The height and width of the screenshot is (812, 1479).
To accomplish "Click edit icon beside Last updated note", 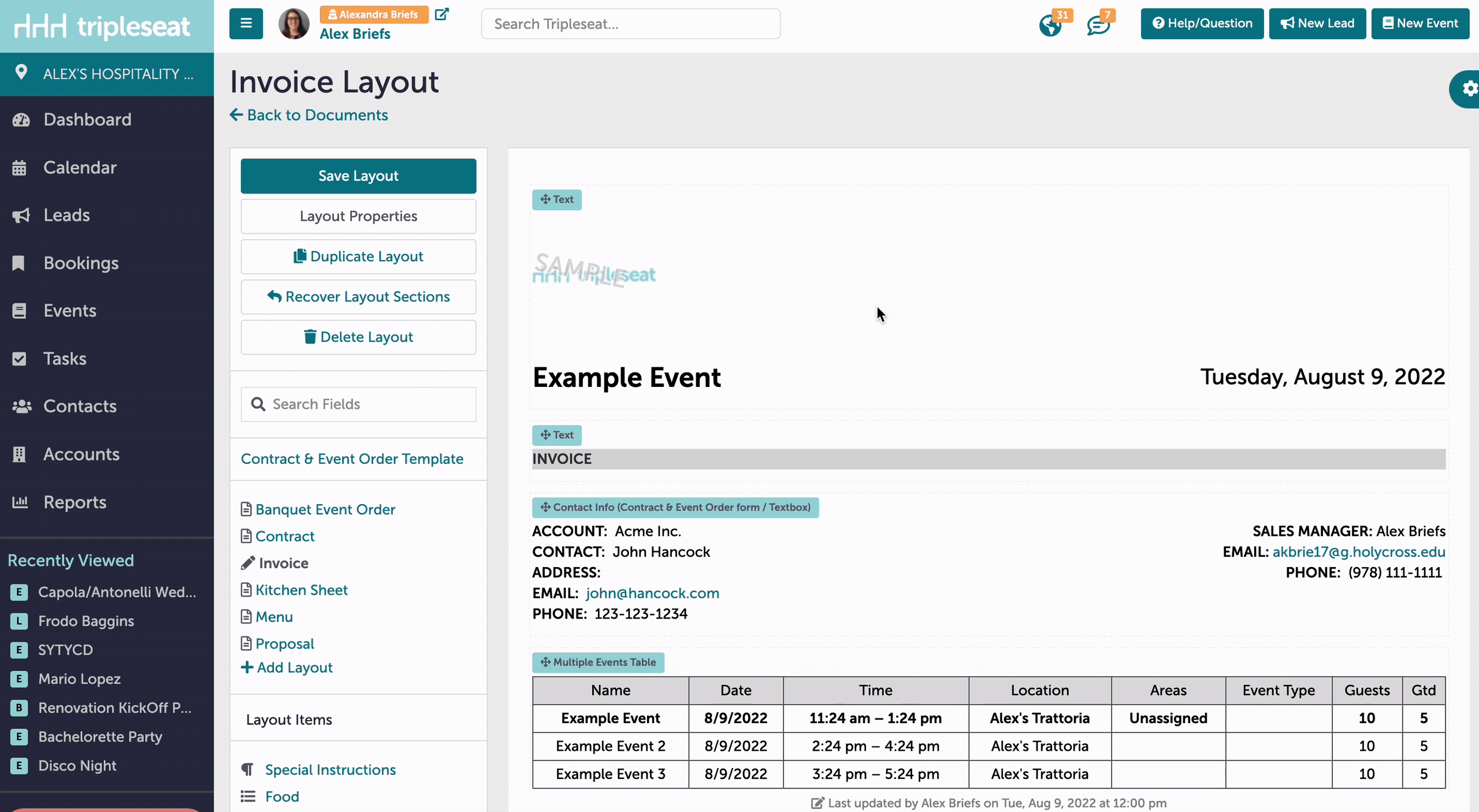I will [x=817, y=803].
